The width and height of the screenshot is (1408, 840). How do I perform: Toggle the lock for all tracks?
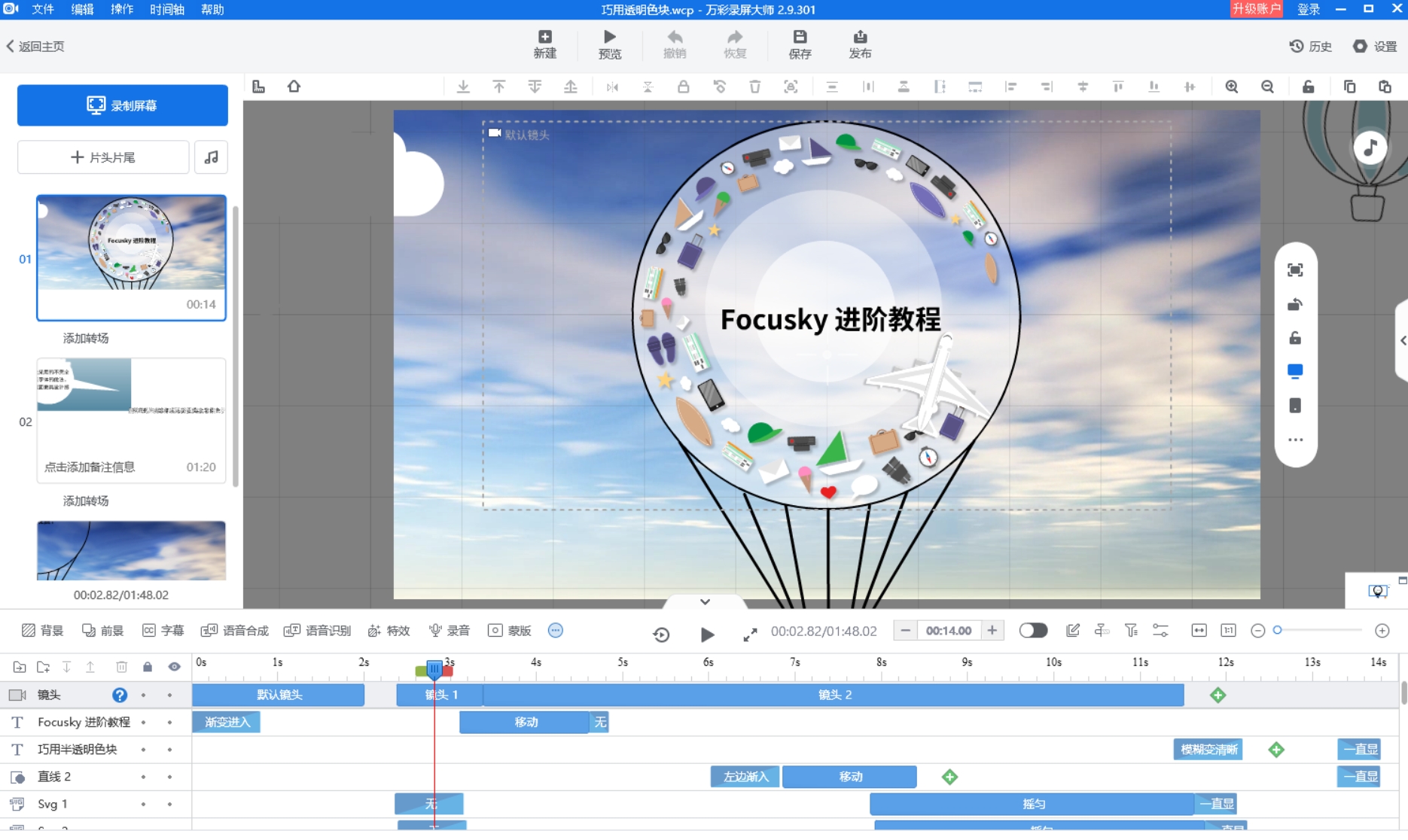(x=148, y=667)
